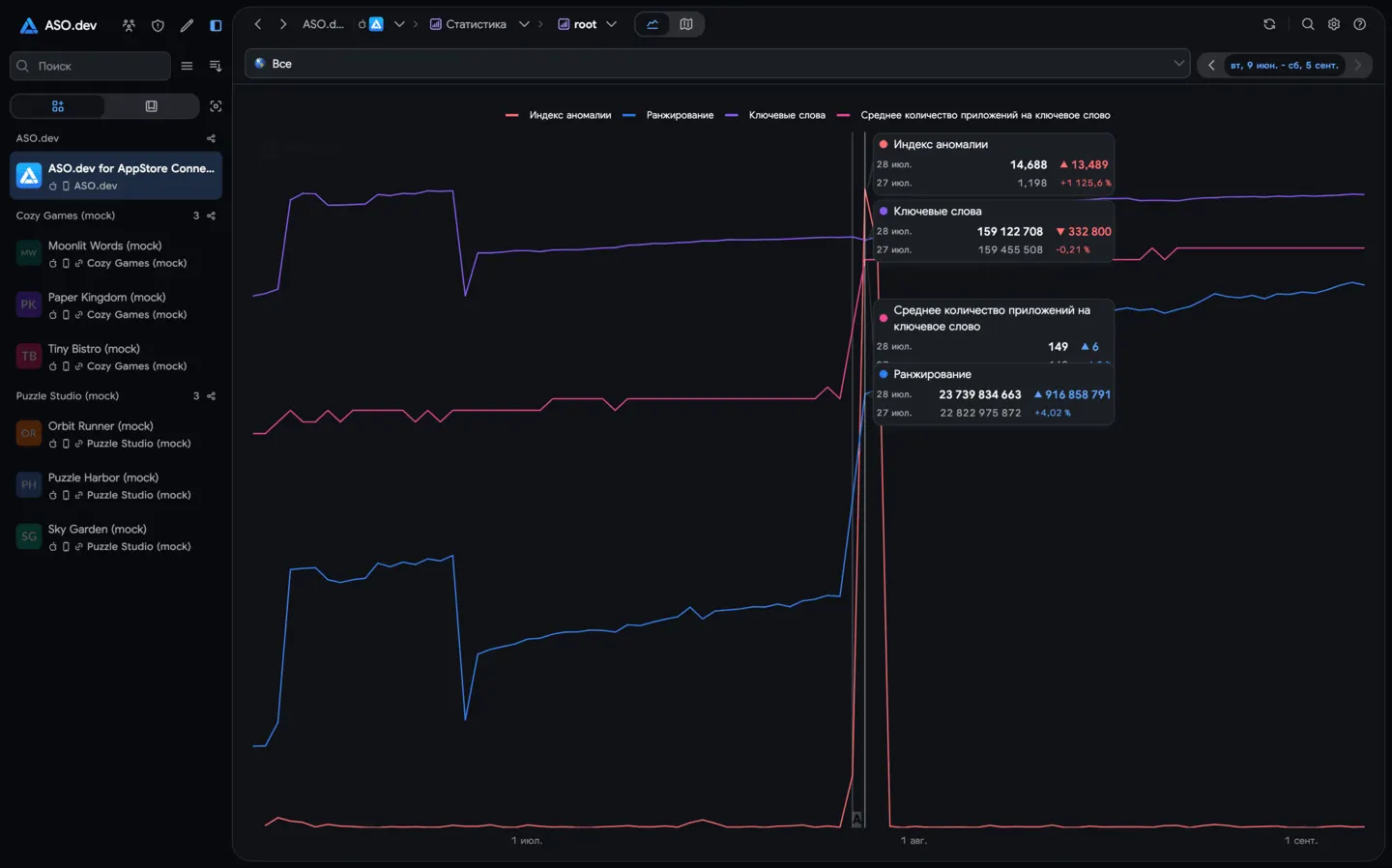Select Moonlit Words (mock) app

click(x=116, y=254)
